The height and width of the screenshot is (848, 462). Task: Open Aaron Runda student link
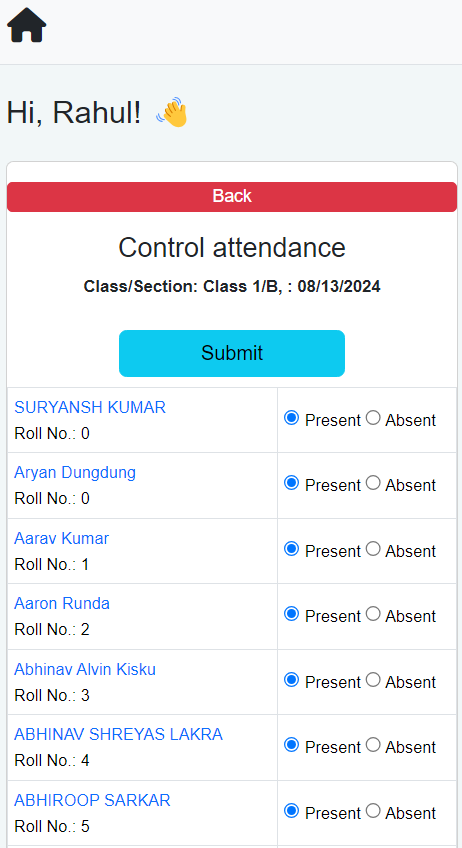[x=62, y=604]
